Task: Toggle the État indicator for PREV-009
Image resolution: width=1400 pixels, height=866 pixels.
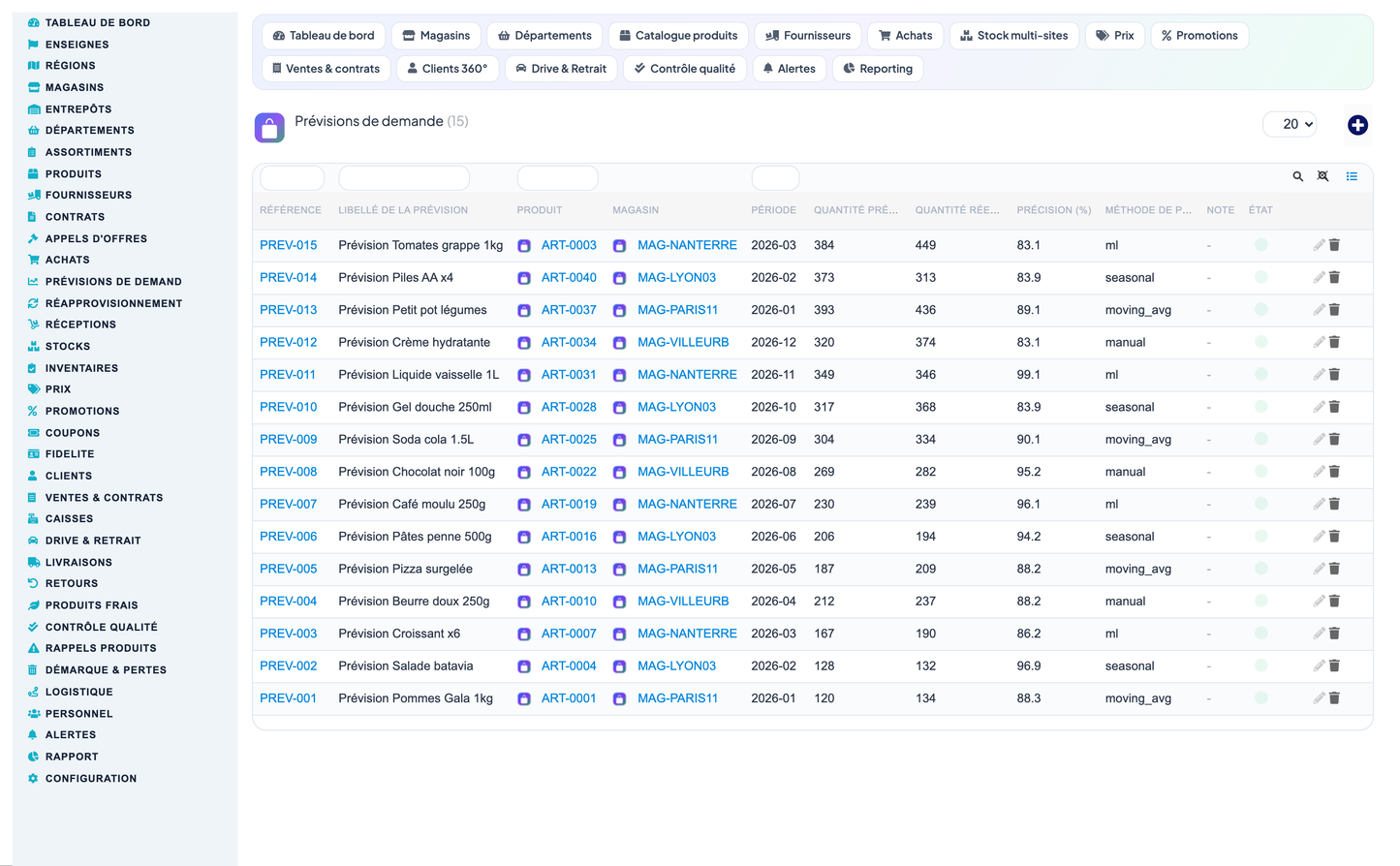Action: pos(1260,439)
